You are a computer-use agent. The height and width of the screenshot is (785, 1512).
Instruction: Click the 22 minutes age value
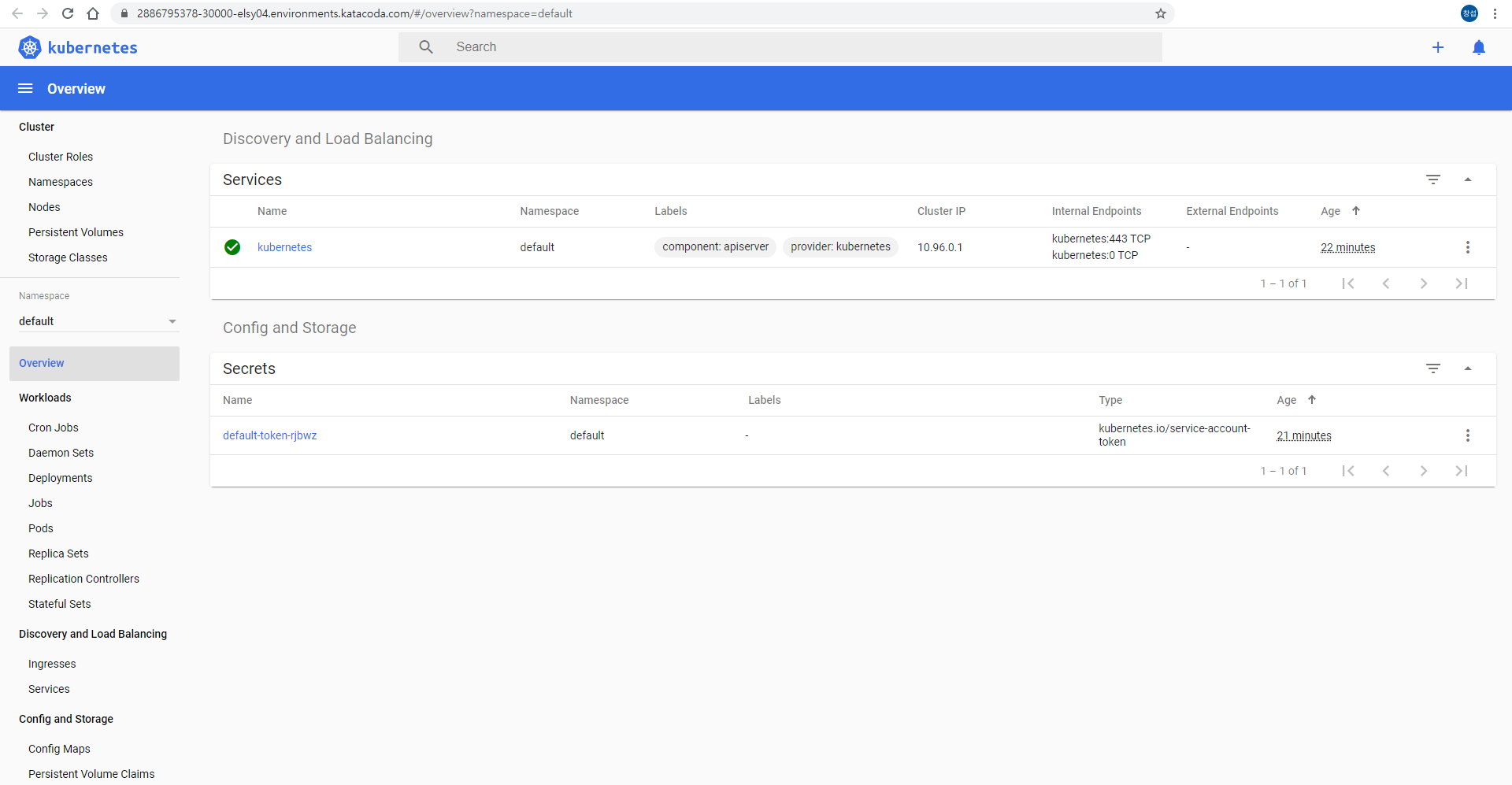[x=1348, y=247]
